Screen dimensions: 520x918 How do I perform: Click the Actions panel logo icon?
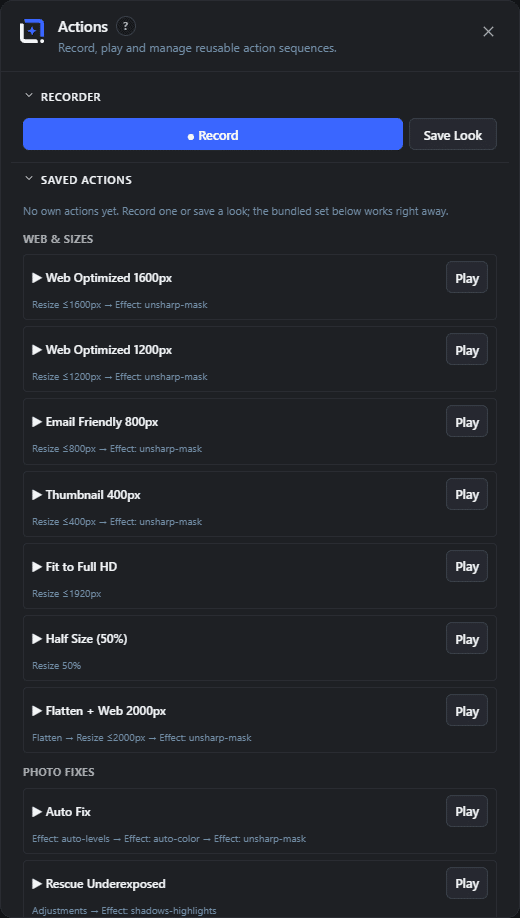tap(32, 32)
